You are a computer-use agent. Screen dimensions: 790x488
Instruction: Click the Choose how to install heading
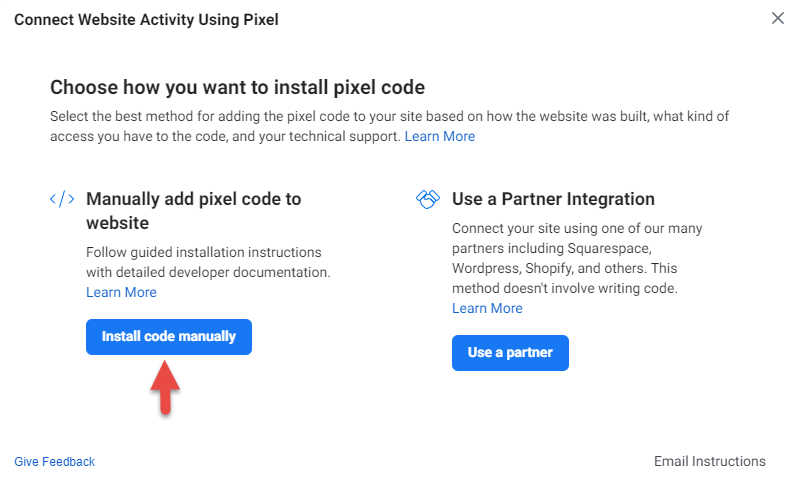tap(237, 87)
